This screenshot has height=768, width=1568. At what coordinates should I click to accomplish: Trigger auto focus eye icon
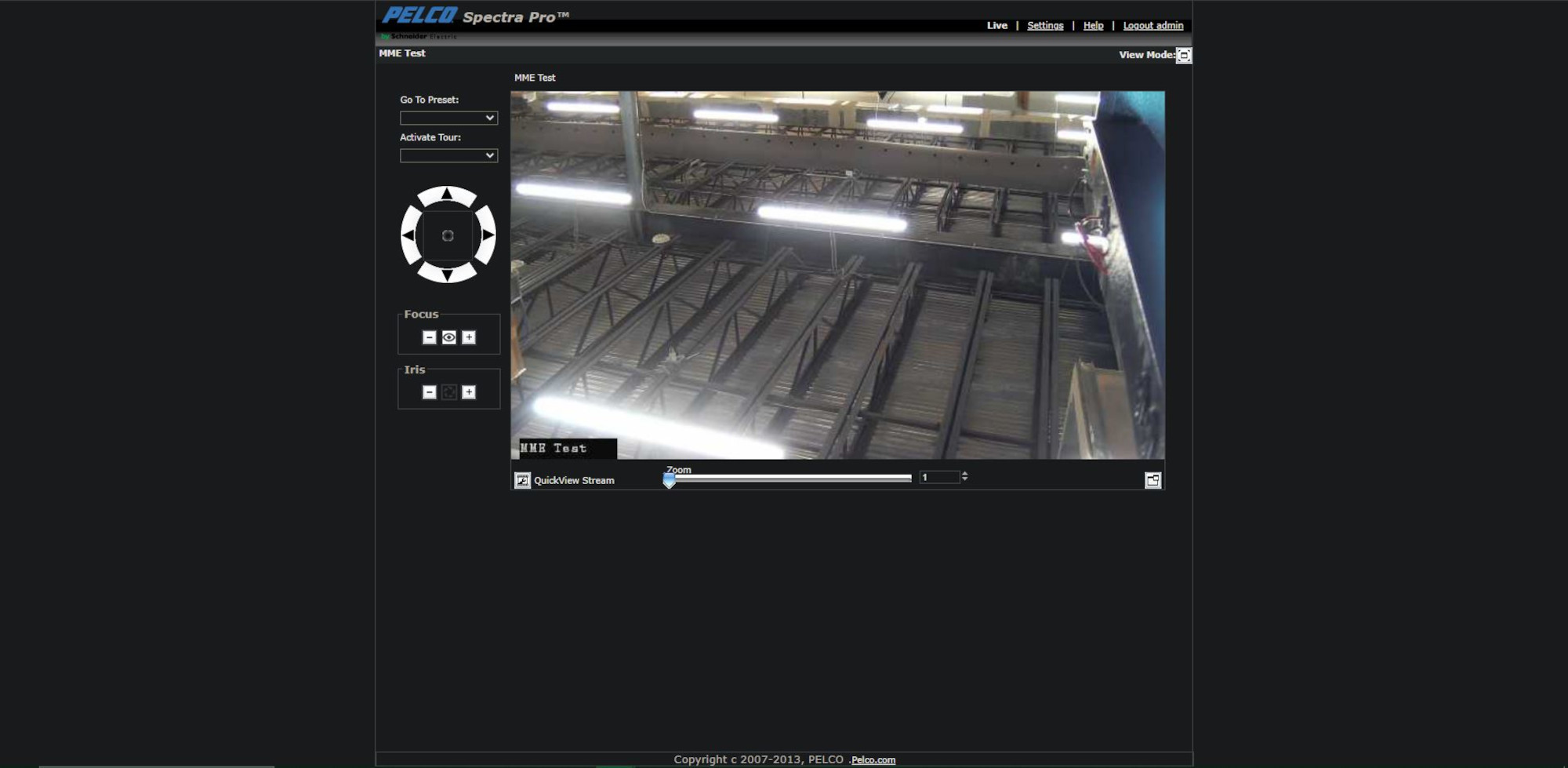[448, 337]
